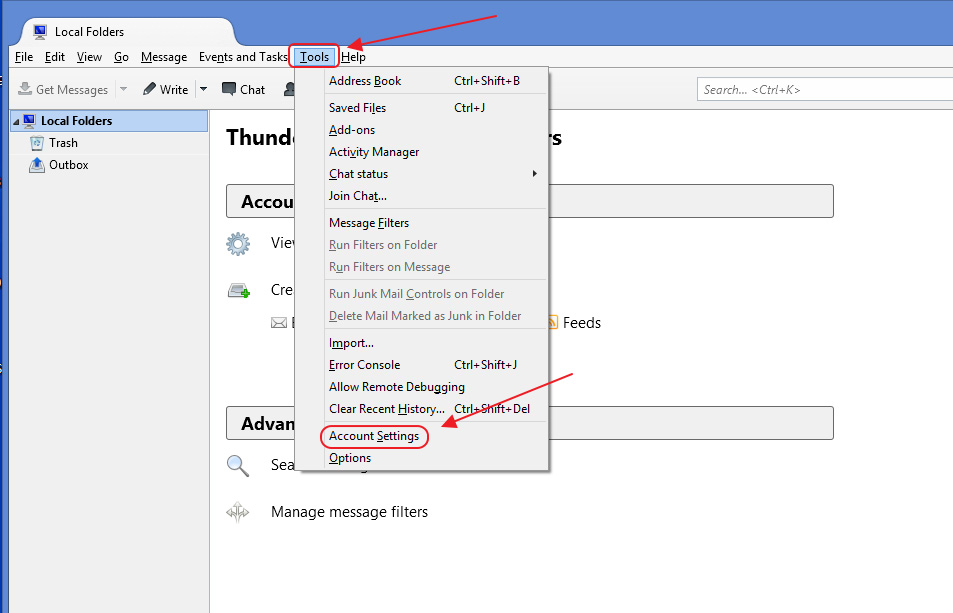Open Options from Tools menu
953x613 pixels.
(436, 457)
